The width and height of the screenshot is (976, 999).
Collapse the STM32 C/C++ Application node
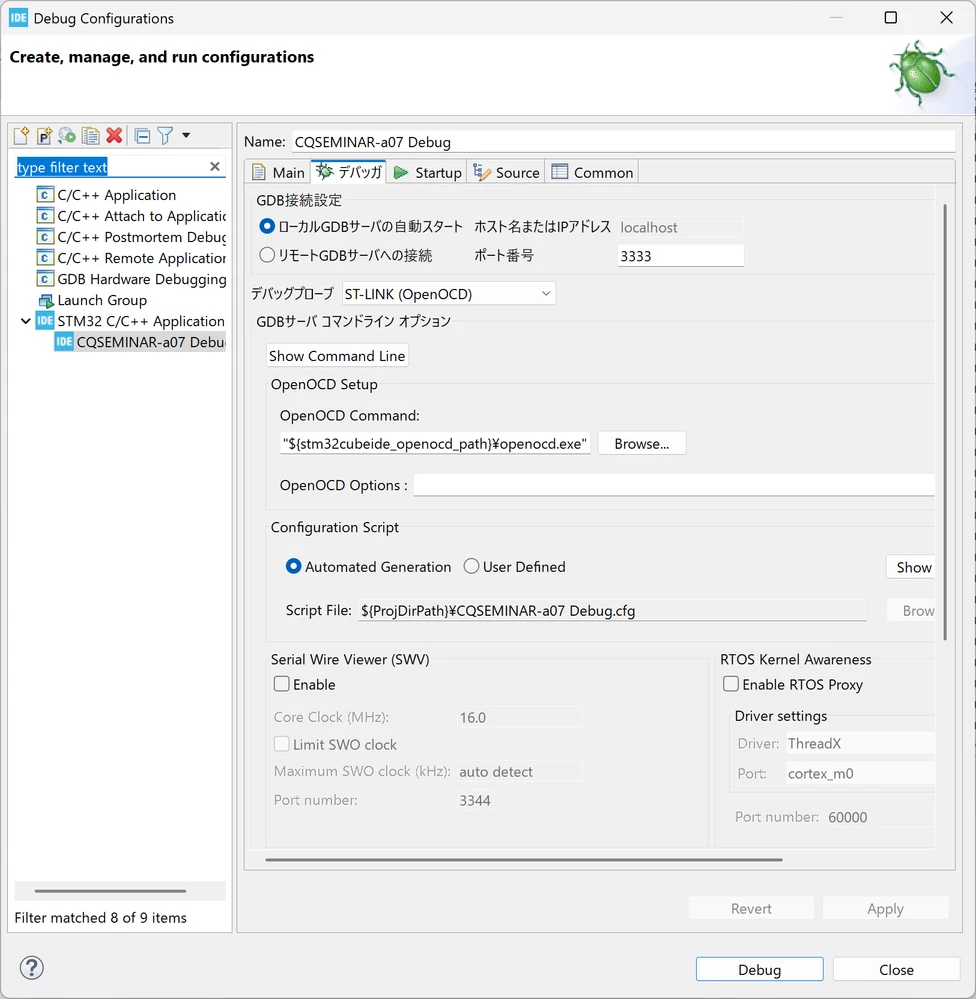tap(25, 321)
